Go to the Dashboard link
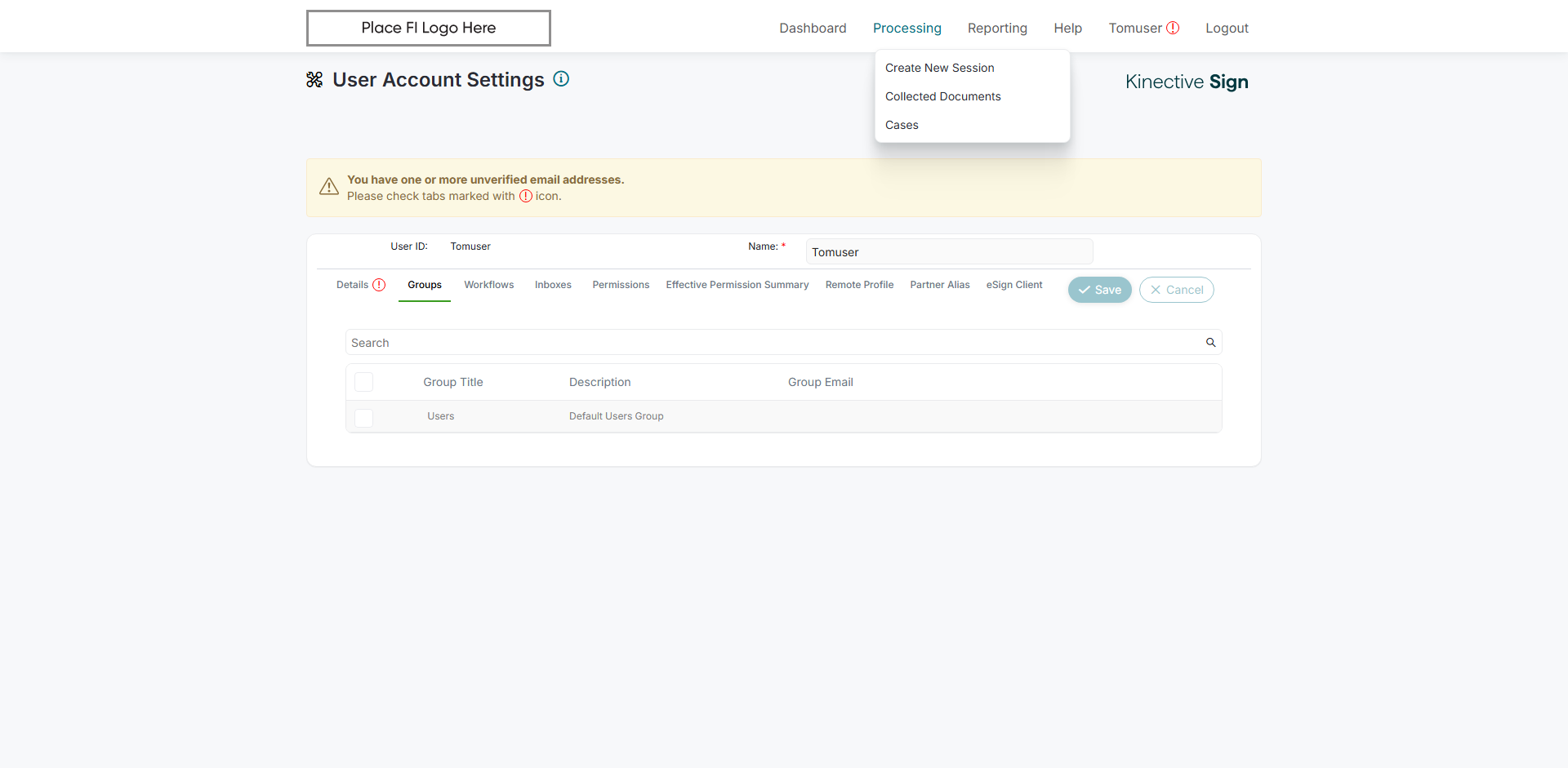 tap(813, 28)
